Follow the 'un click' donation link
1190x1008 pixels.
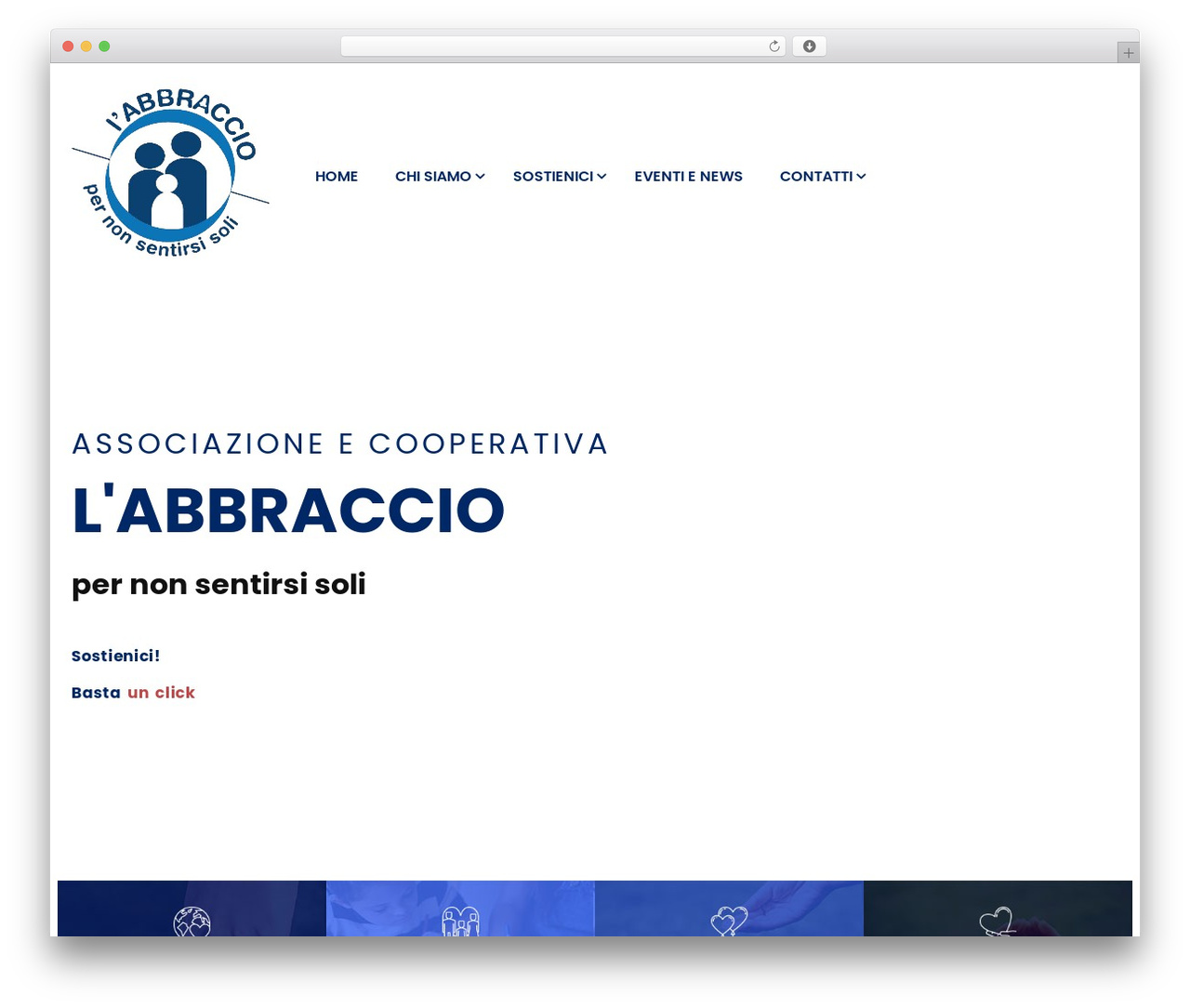[x=161, y=693]
